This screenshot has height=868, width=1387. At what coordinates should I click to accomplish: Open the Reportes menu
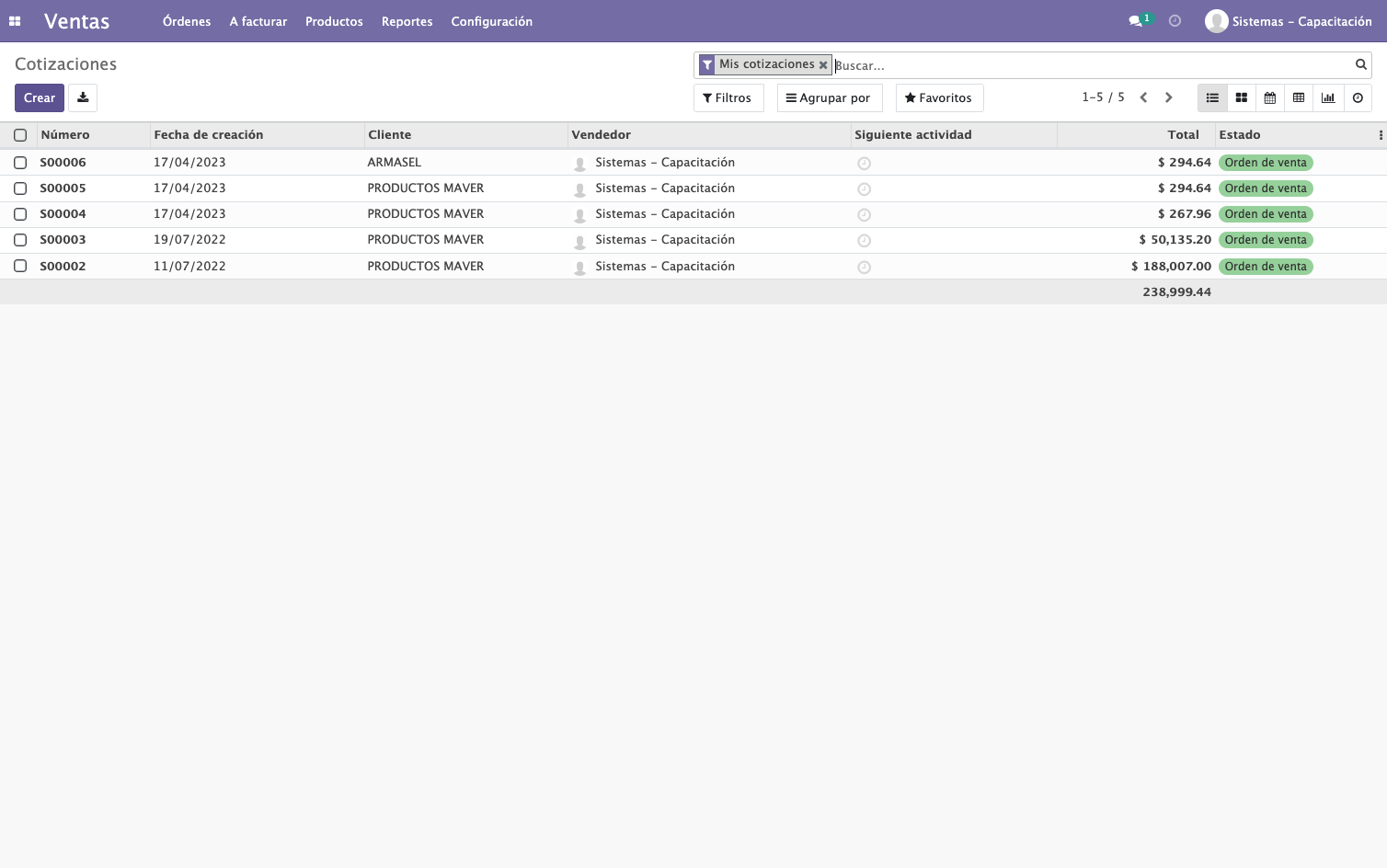(407, 21)
